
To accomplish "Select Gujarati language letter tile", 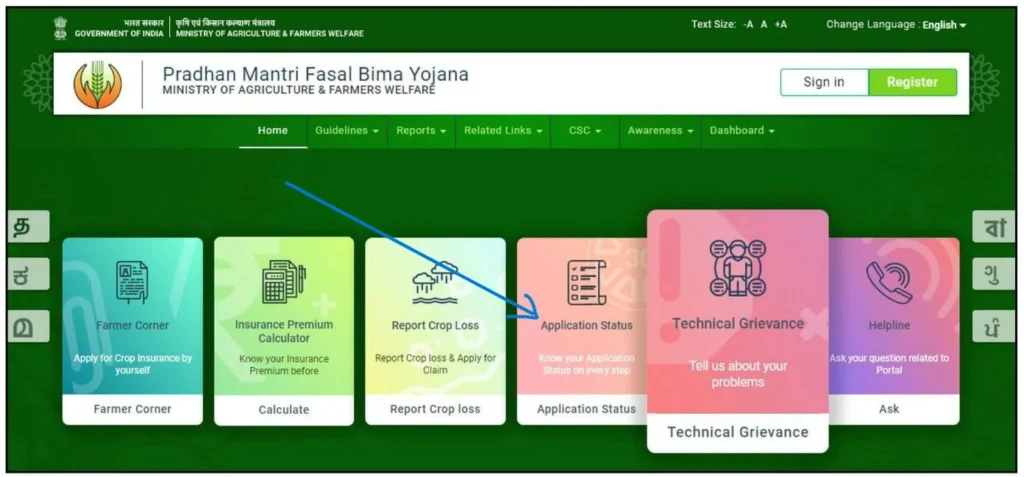I will [993, 273].
